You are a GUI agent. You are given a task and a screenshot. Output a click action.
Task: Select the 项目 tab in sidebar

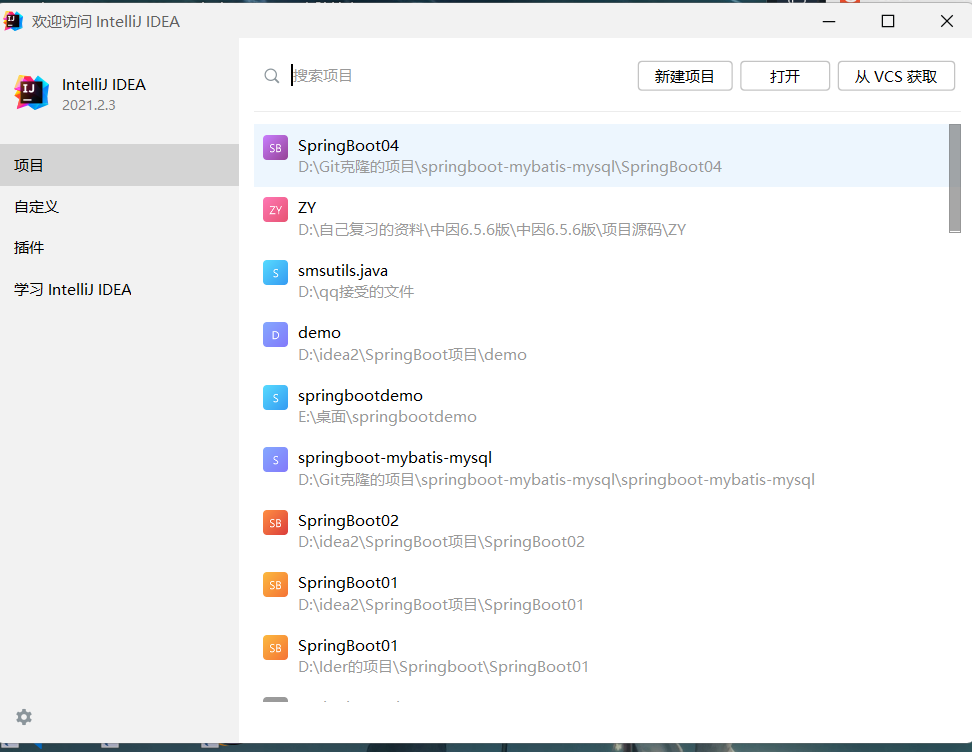[x=119, y=165]
